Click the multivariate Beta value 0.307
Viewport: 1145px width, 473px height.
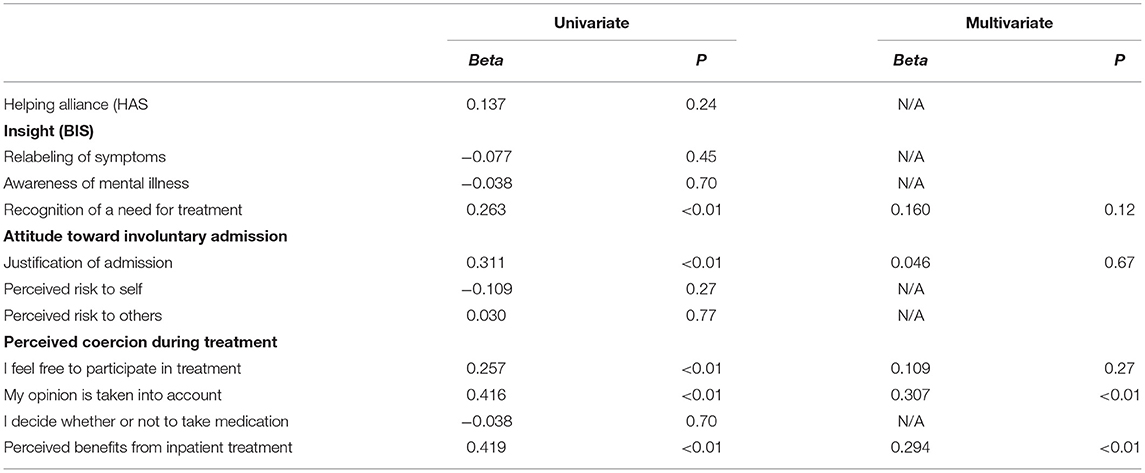pyautogui.click(x=910, y=396)
